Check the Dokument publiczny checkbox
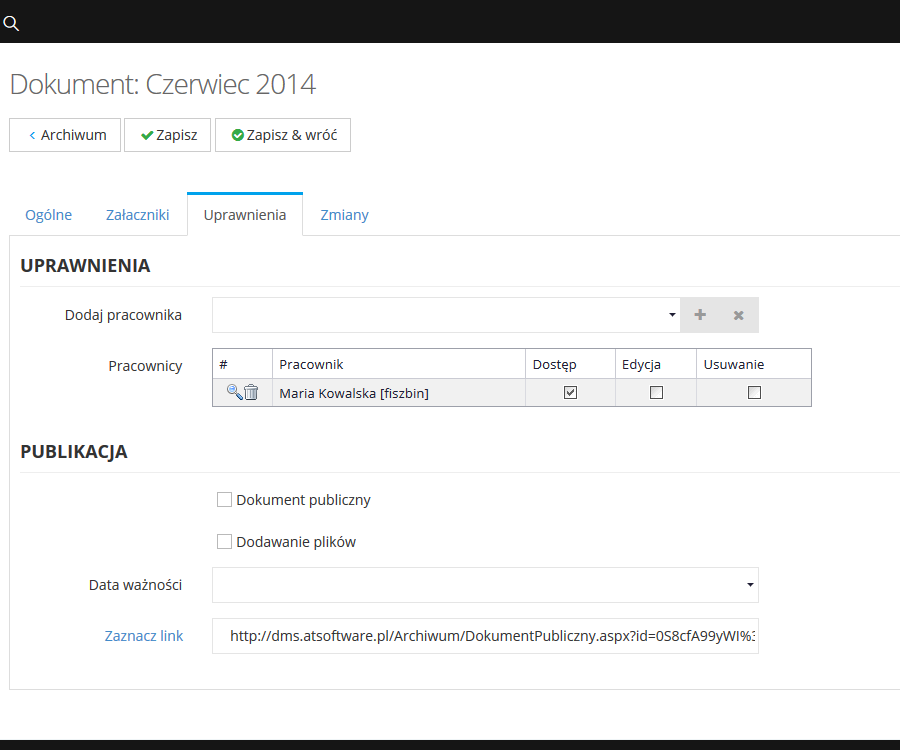The image size is (900, 750). tap(224, 499)
